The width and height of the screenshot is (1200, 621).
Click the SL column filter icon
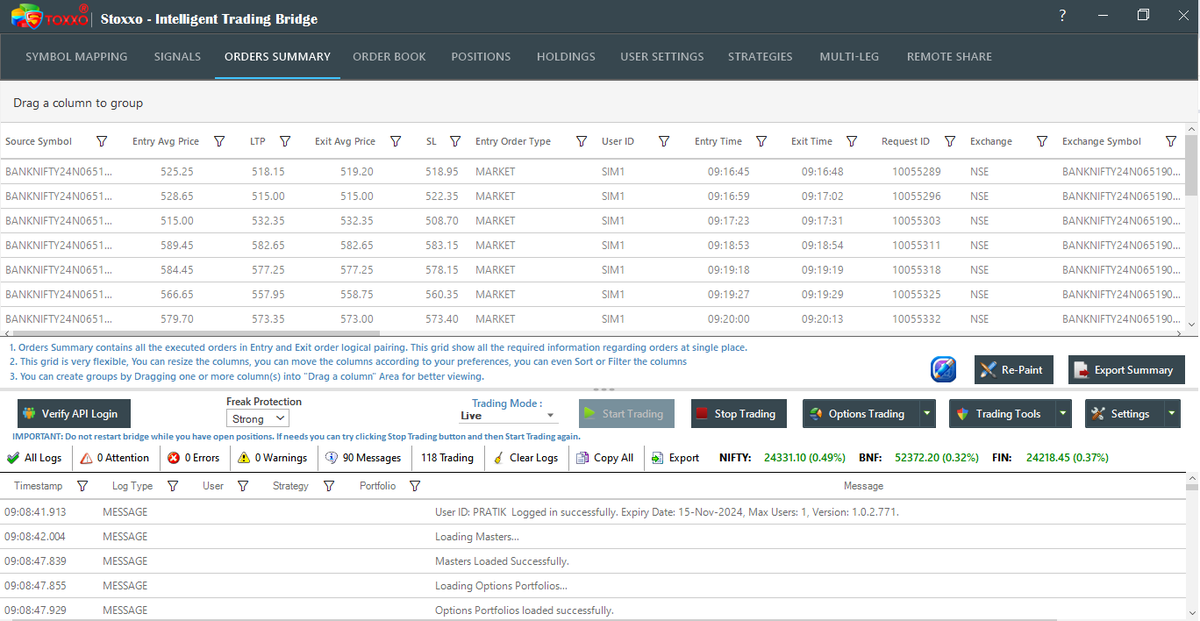(x=455, y=142)
